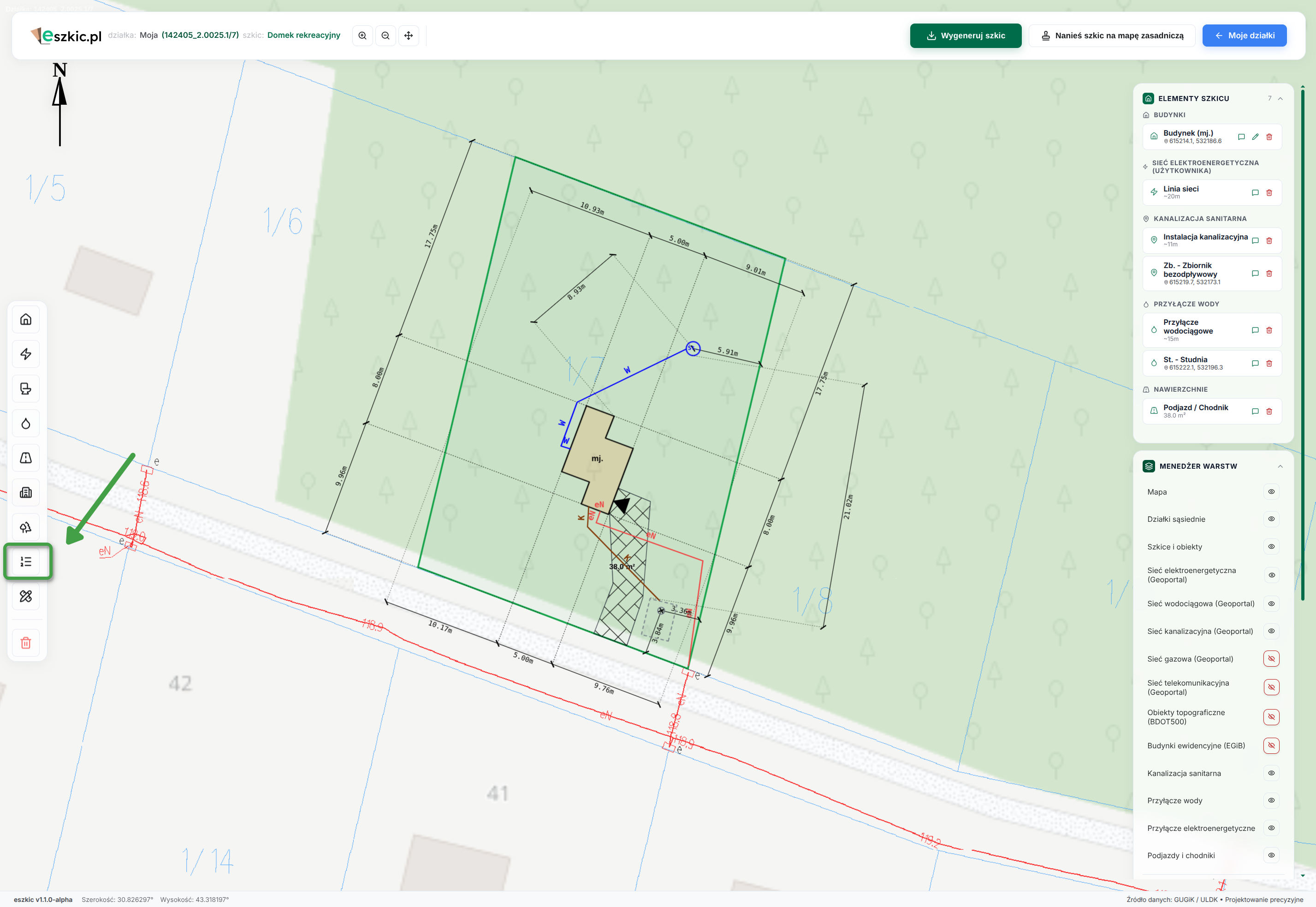The image size is (1316, 907).
Task: Add a comment to Przyłącze wodociągowe
Action: pyautogui.click(x=1255, y=330)
